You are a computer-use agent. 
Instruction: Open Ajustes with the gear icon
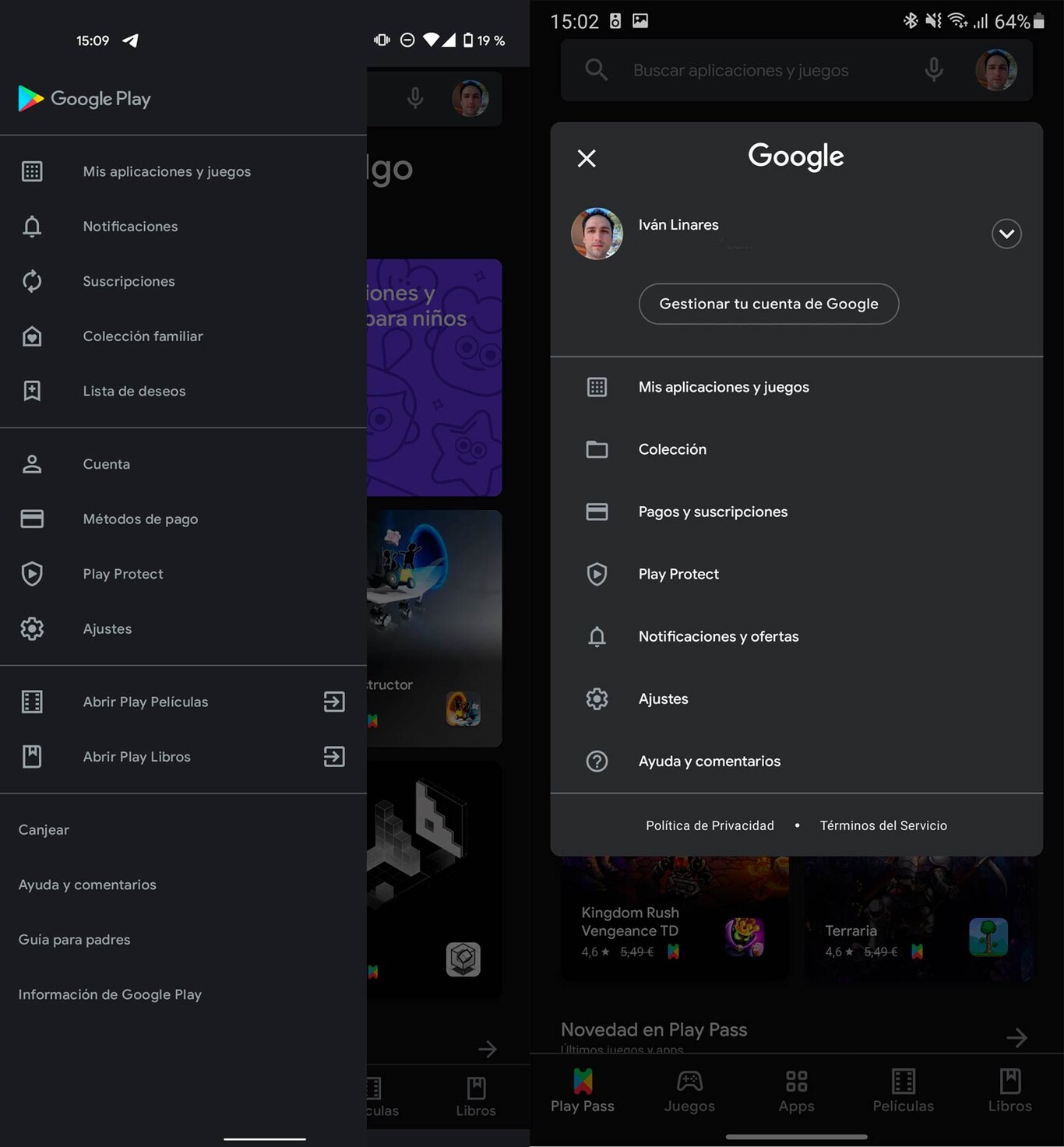32,628
